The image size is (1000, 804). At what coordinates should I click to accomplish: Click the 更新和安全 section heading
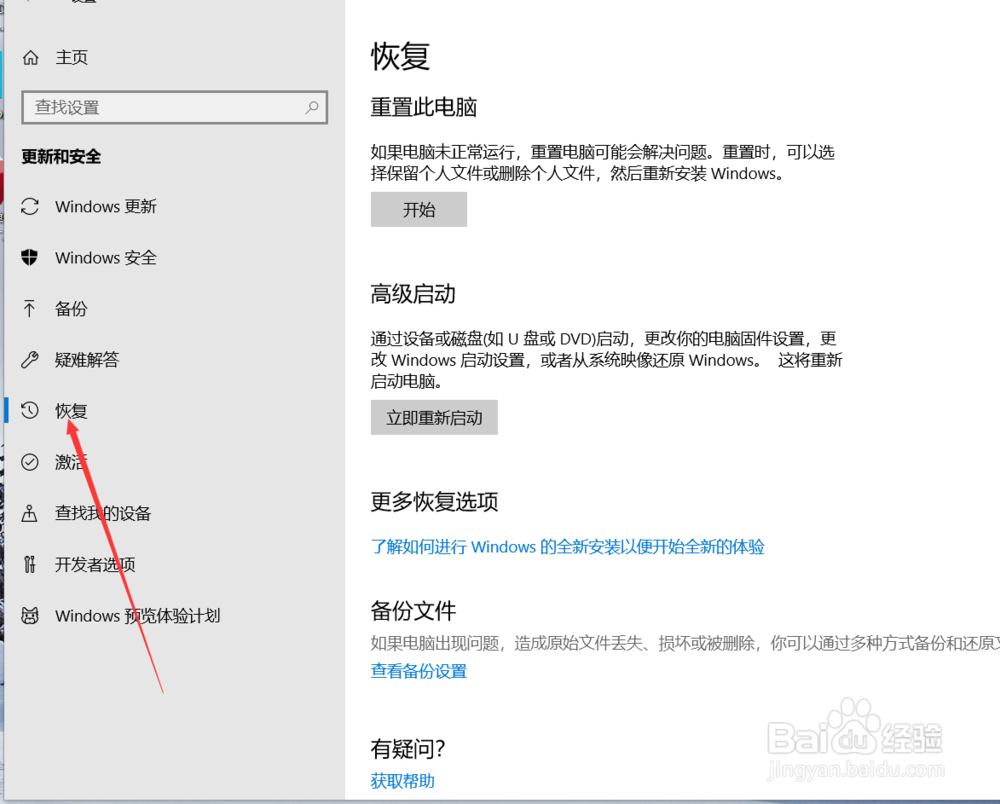tap(61, 156)
